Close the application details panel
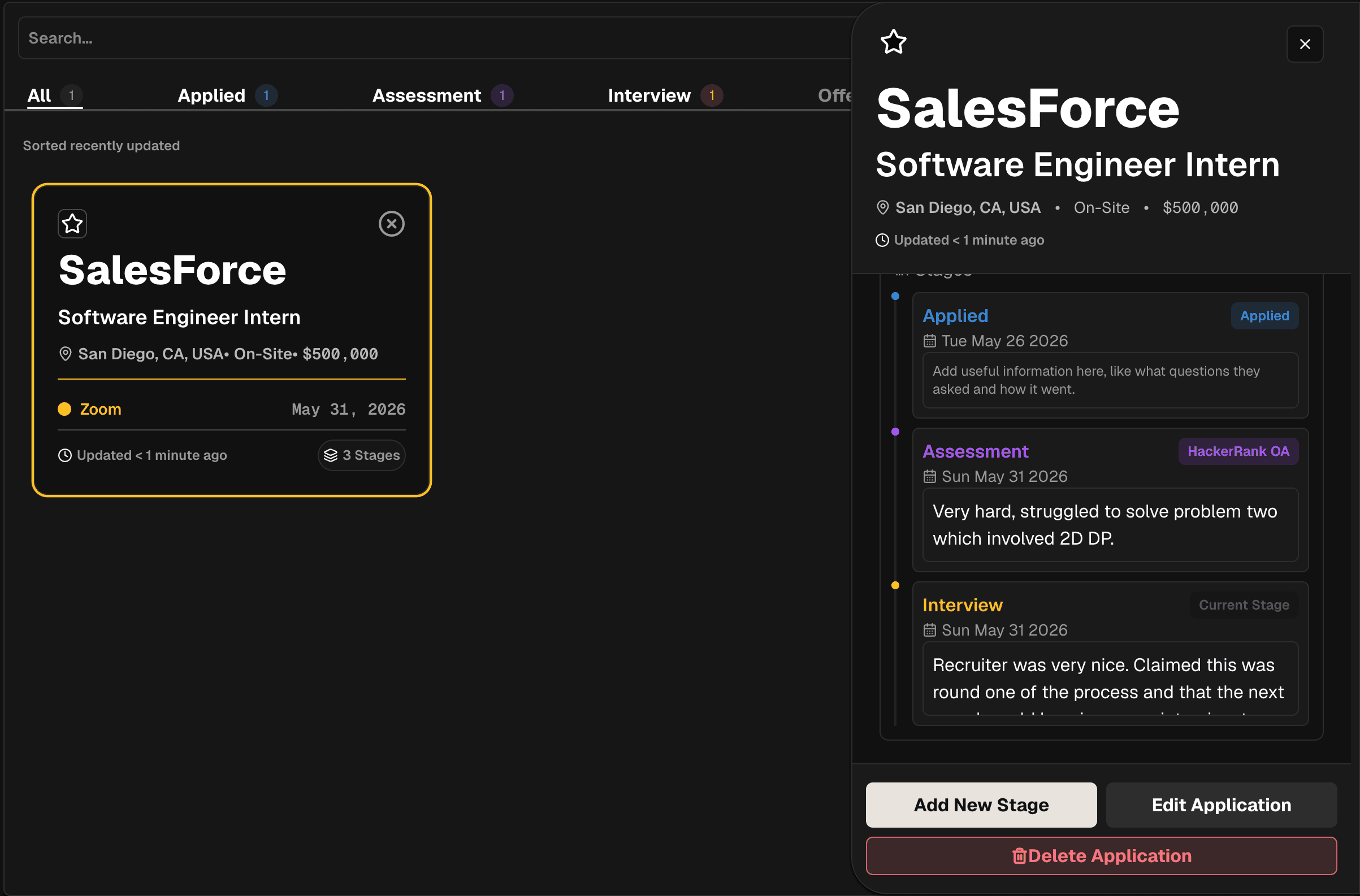 click(x=1305, y=44)
